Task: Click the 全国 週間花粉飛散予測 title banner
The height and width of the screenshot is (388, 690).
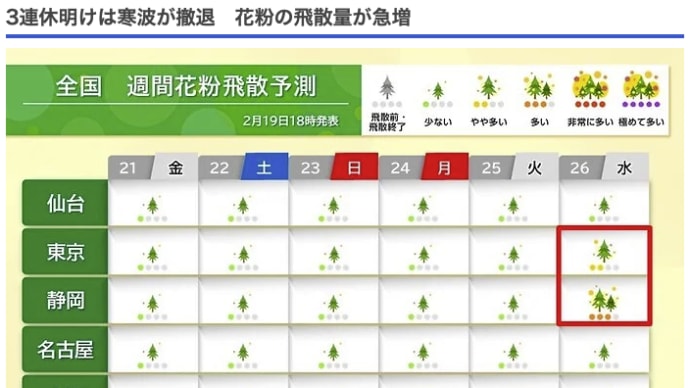Action: click(x=184, y=100)
